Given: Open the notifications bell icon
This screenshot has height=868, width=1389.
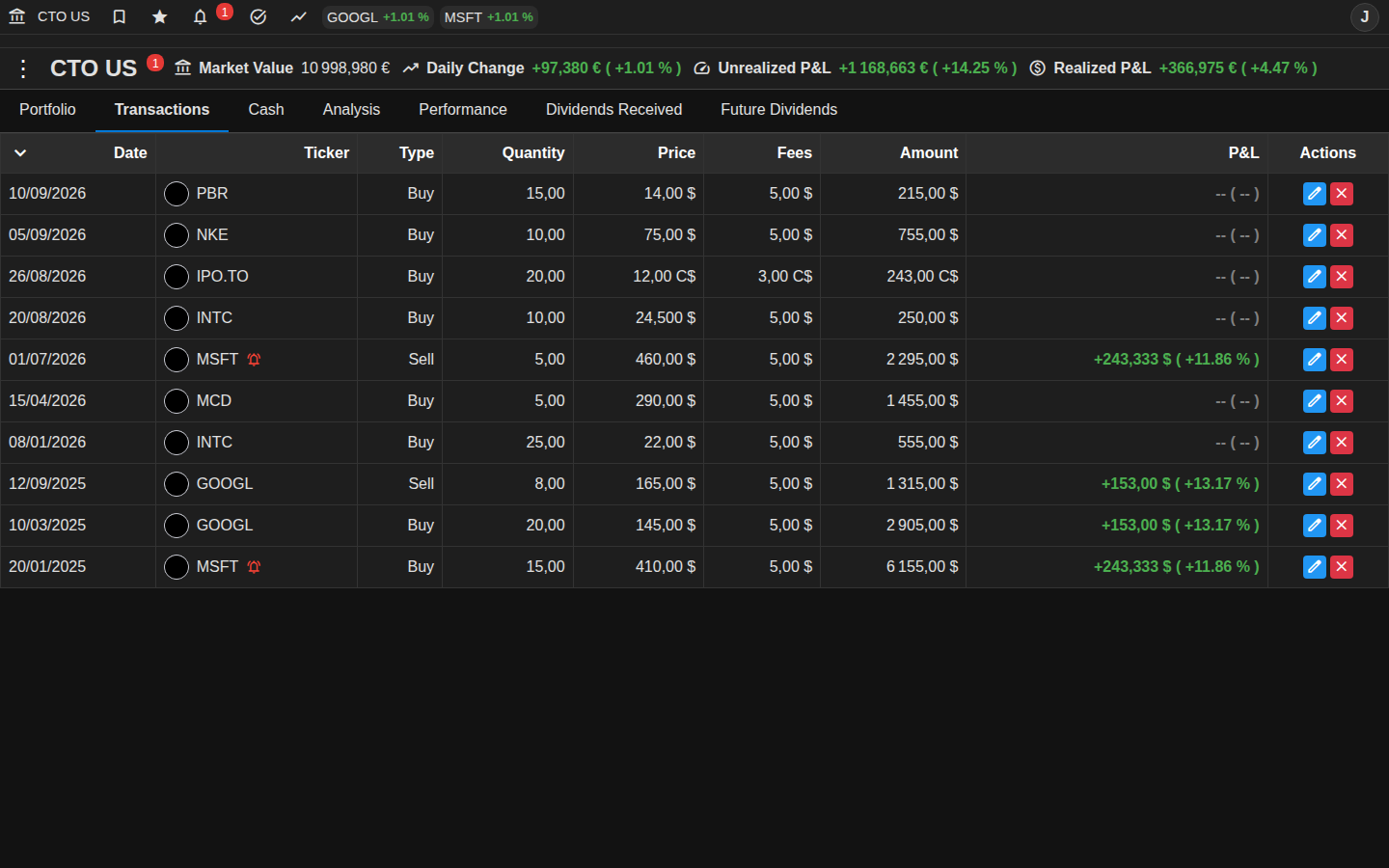Looking at the screenshot, I should [x=200, y=17].
